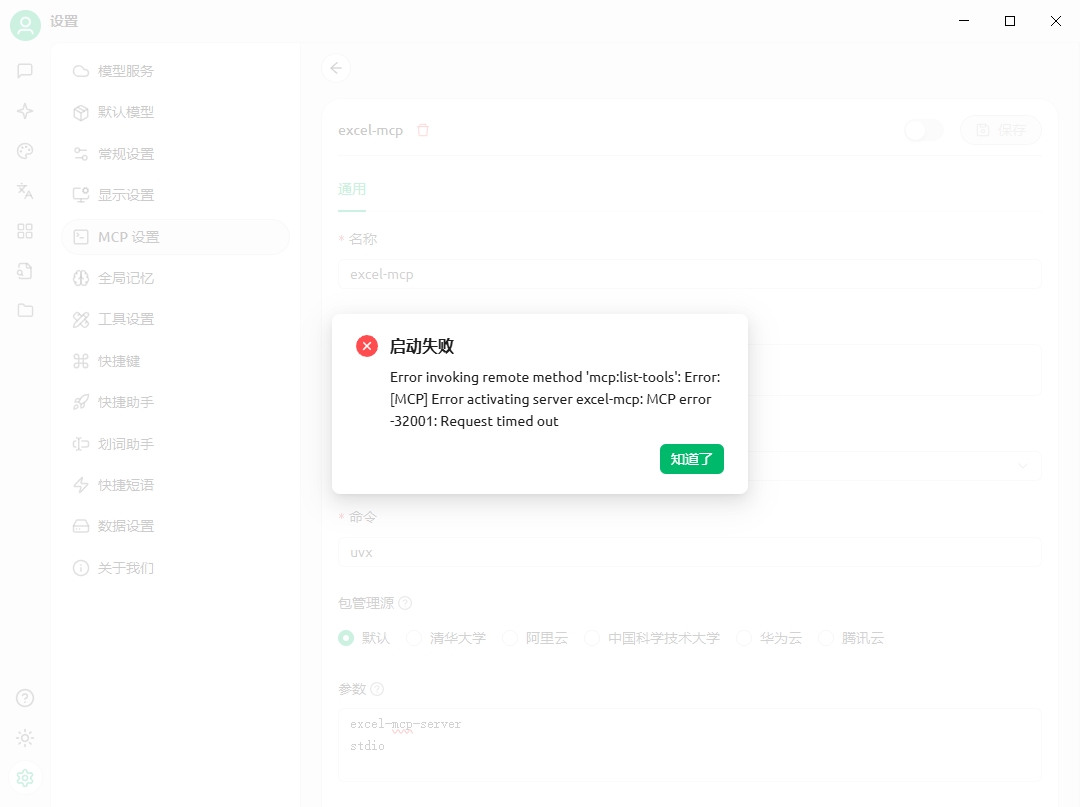Select the 腾讯云 package source radio
The height and width of the screenshot is (807, 1080).
tap(826, 638)
